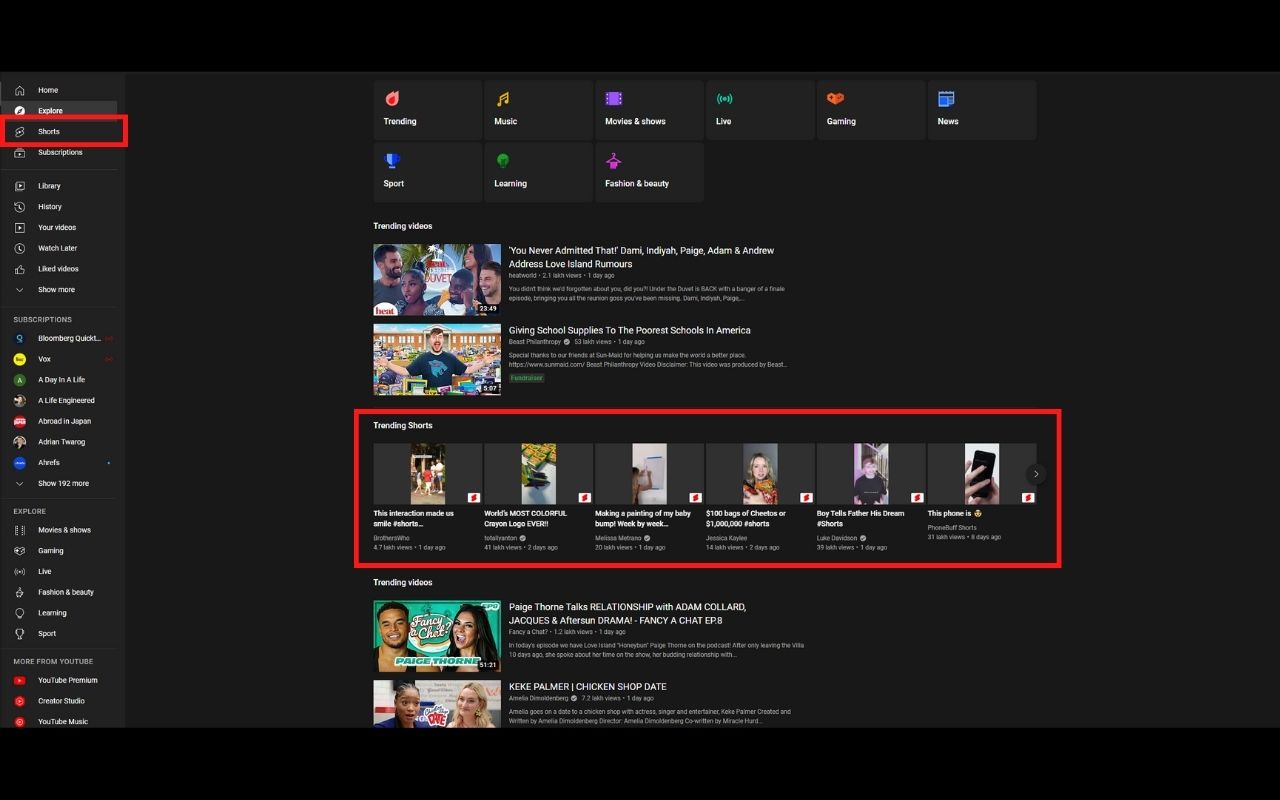The width and height of the screenshot is (1280, 800).
Task: Click the News explore icon
Action: (x=946, y=99)
